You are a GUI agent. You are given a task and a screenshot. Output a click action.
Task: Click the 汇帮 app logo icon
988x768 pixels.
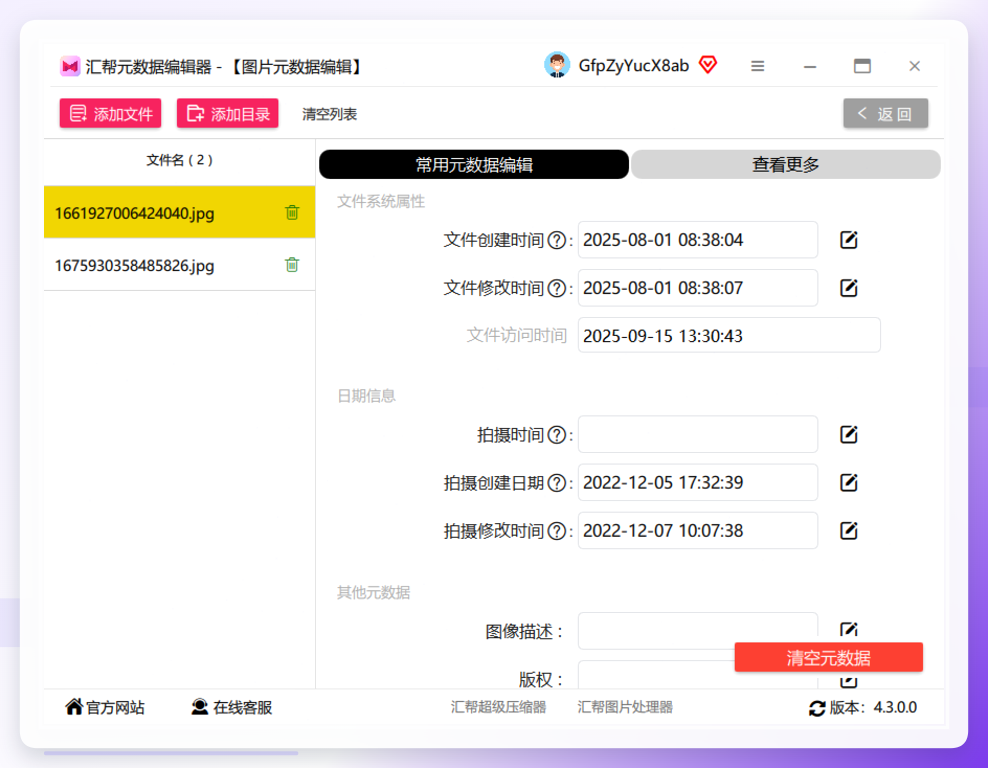(x=70, y=66)
